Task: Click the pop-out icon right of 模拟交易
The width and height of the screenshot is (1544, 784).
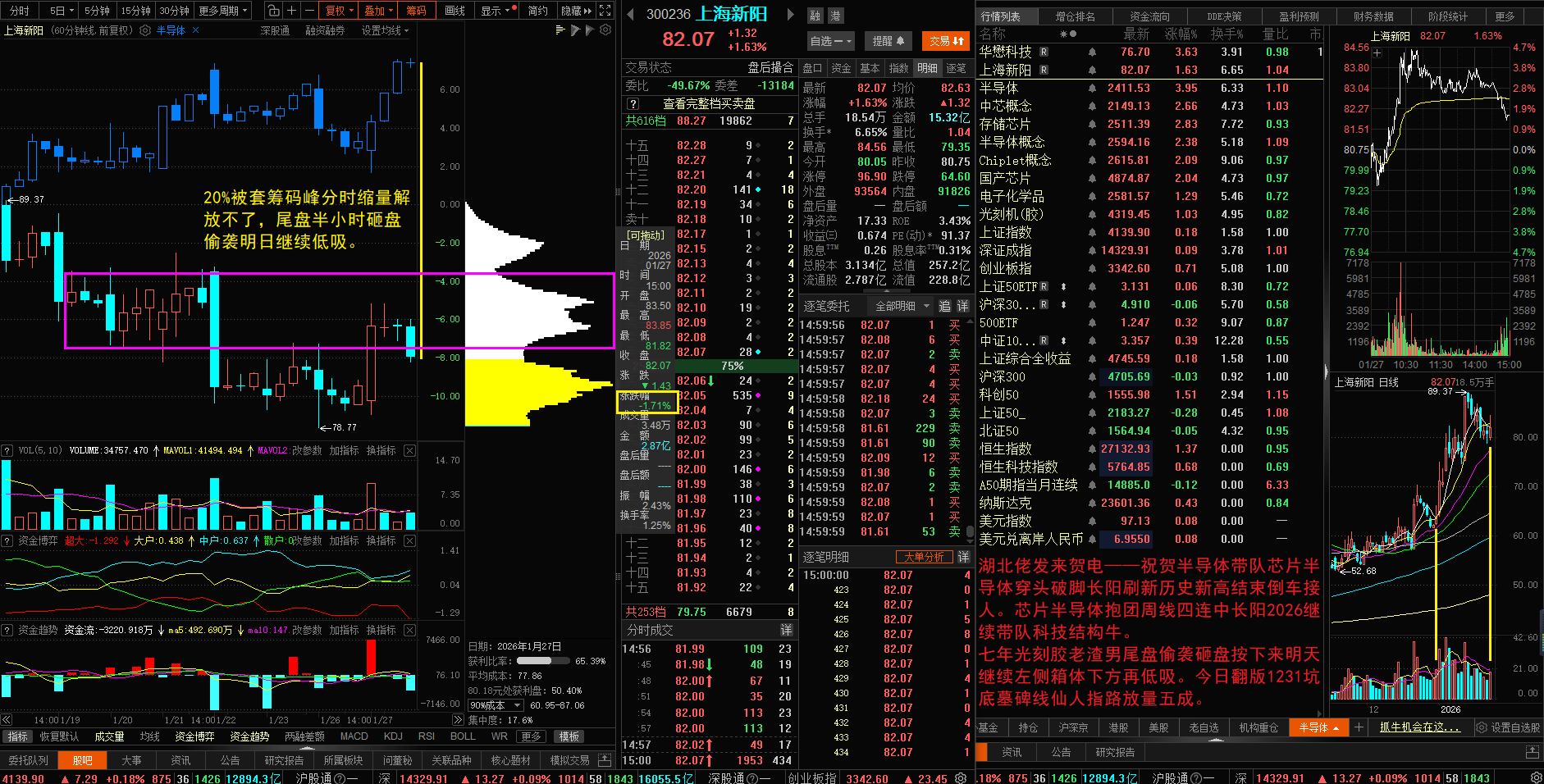Action: pos(605,759)
